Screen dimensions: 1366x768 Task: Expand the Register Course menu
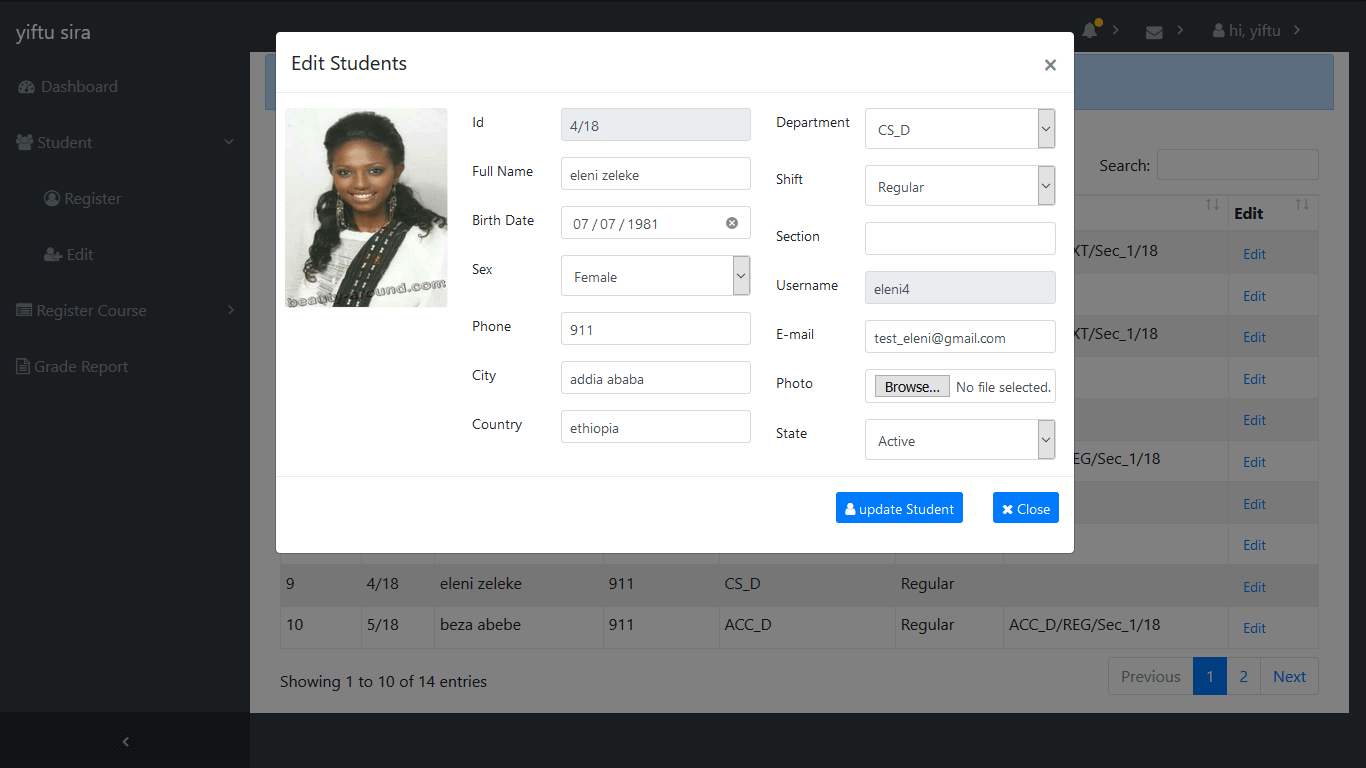pyautogui.click(x=91, y=311)
